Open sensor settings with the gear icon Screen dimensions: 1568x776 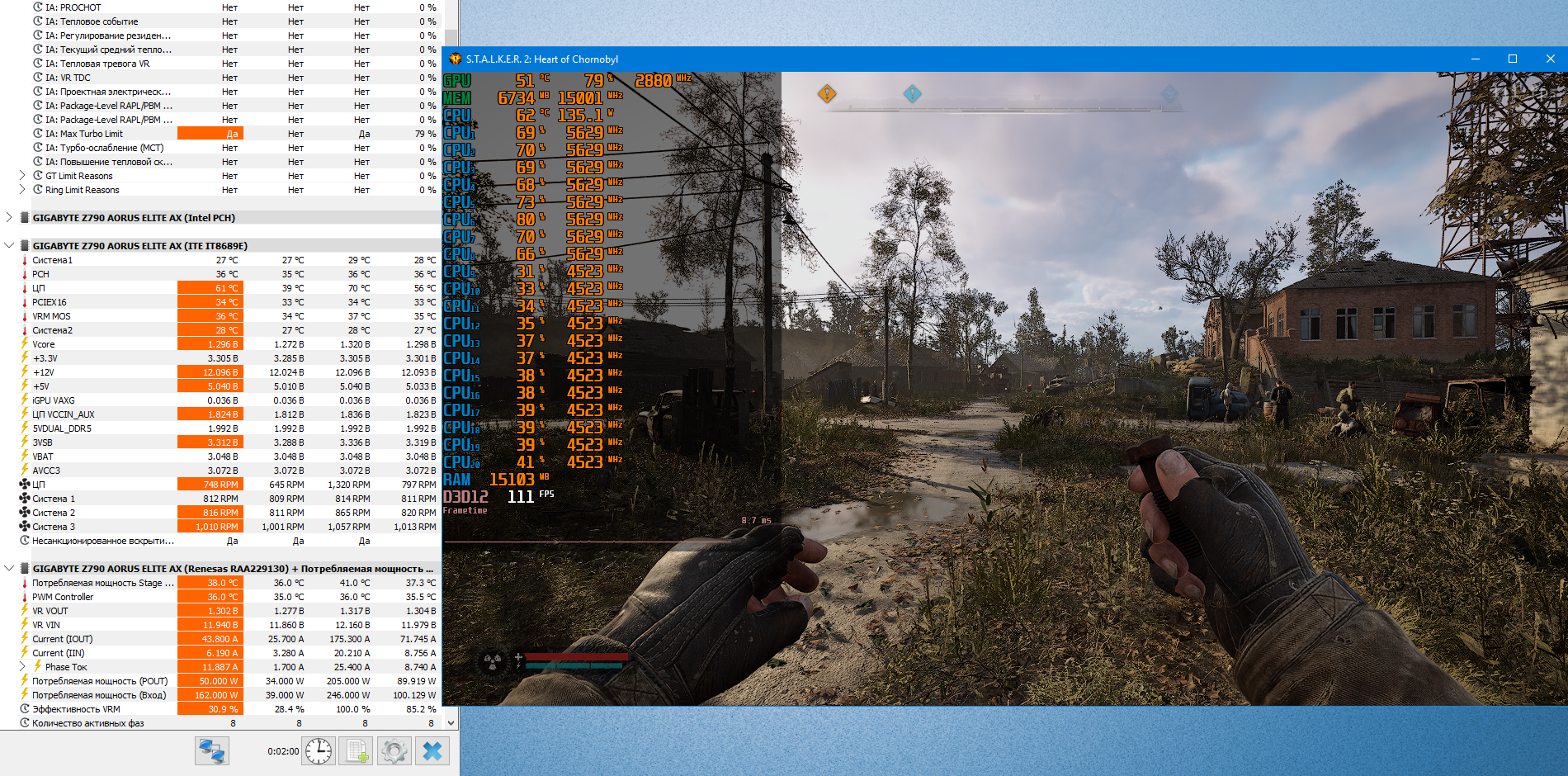click(394, 751)
